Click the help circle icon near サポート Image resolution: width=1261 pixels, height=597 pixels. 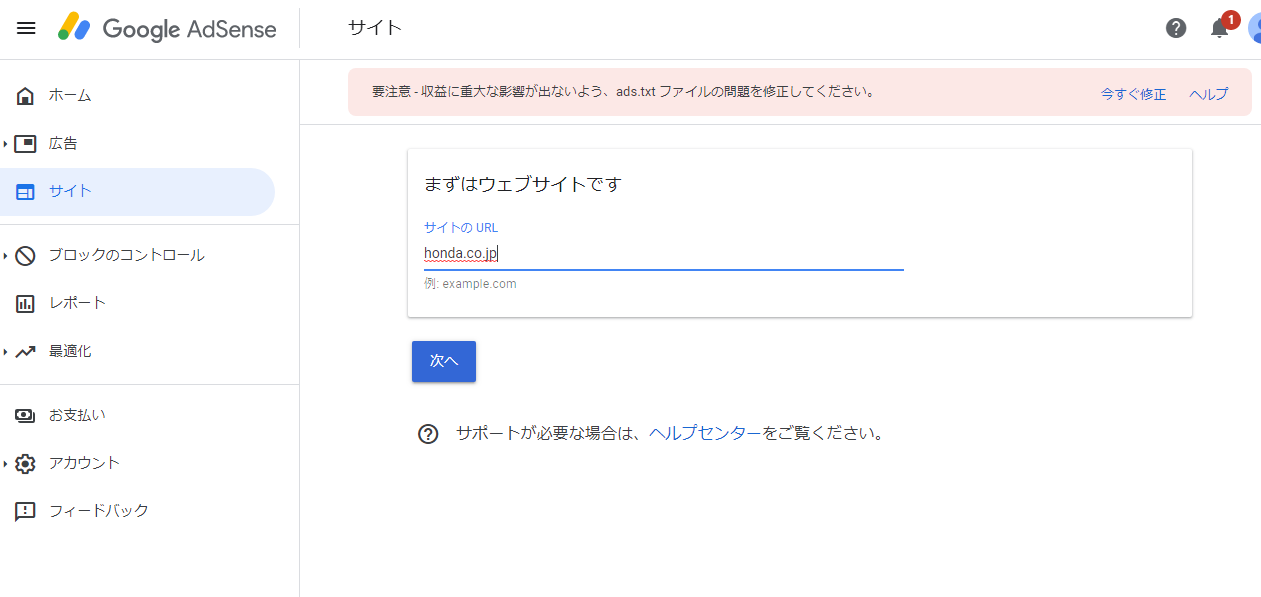click(x=428, y=434)
